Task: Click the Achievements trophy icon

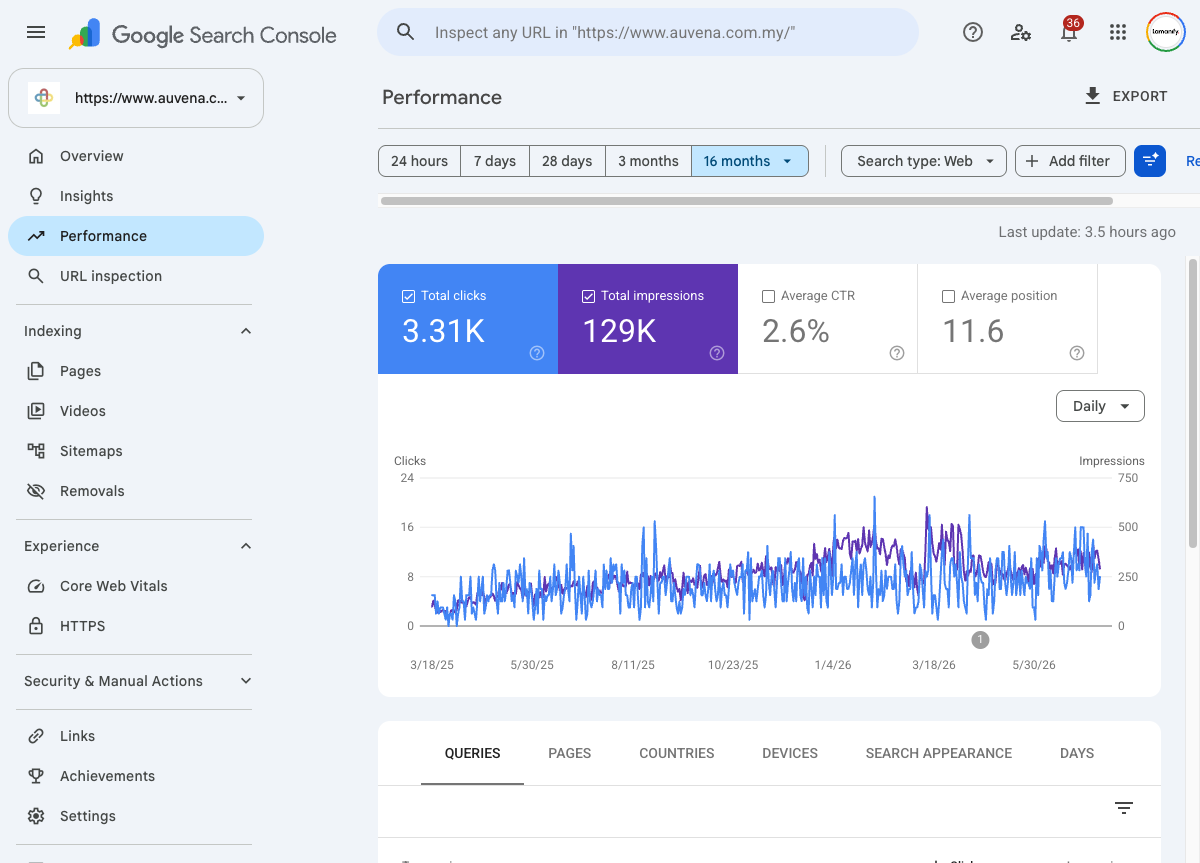Action: tap(36, 776)
